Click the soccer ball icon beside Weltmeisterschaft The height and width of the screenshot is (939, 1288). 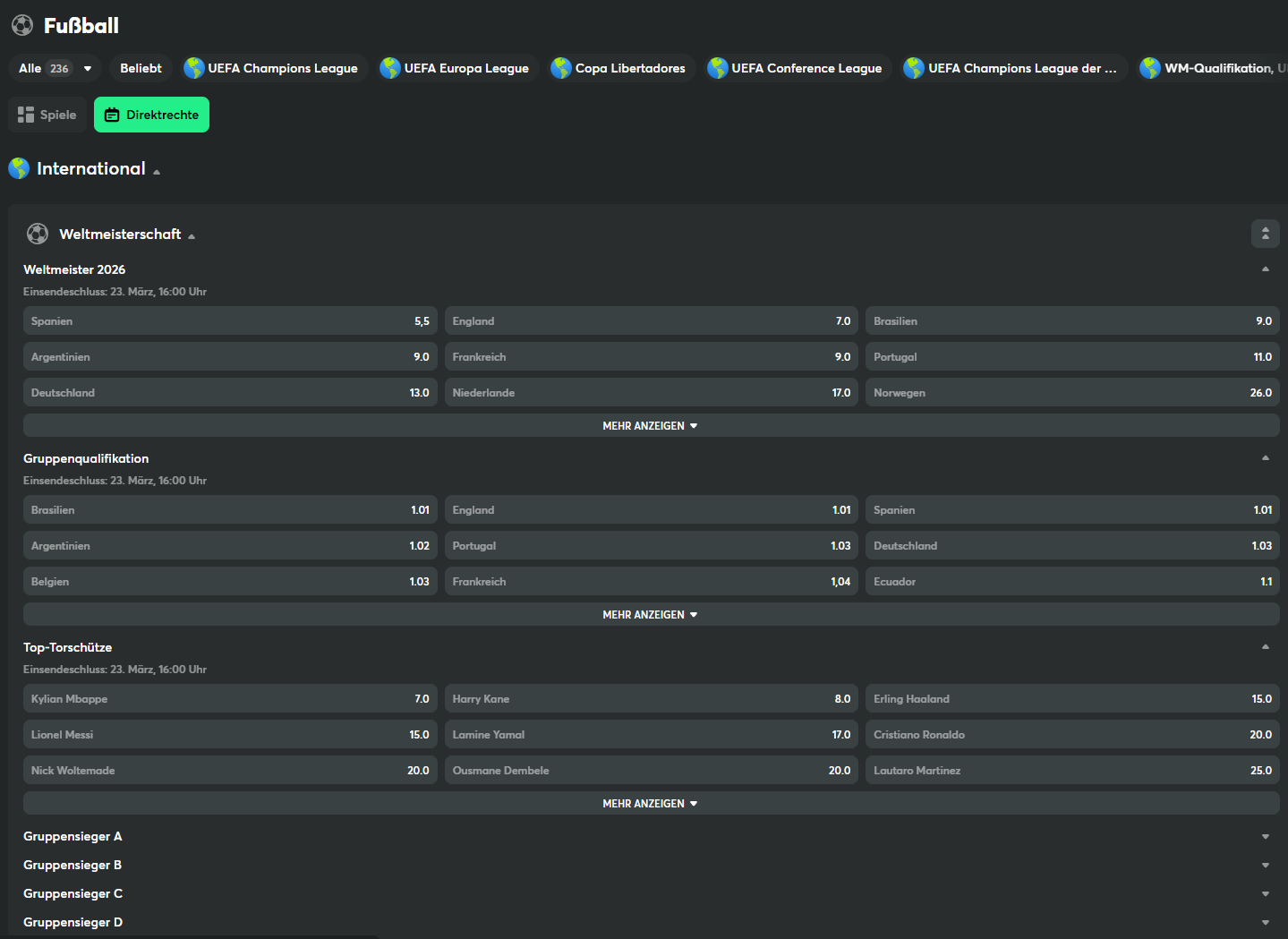pos(38,234)
